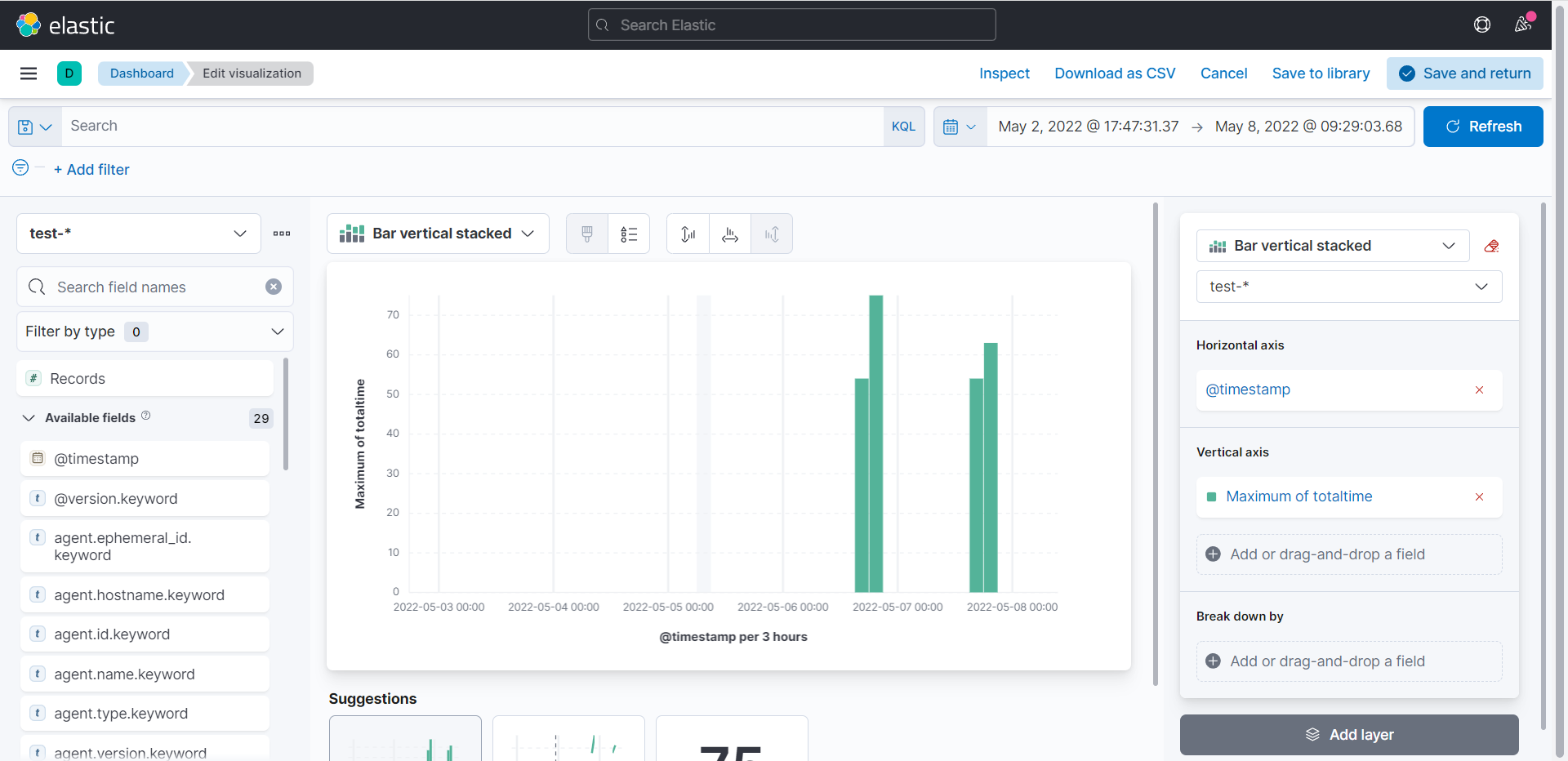Viewport: 1568px width, 761px height.
Task: Open the newsfeed notifications icon
Action: click(x=1523, y=25)
